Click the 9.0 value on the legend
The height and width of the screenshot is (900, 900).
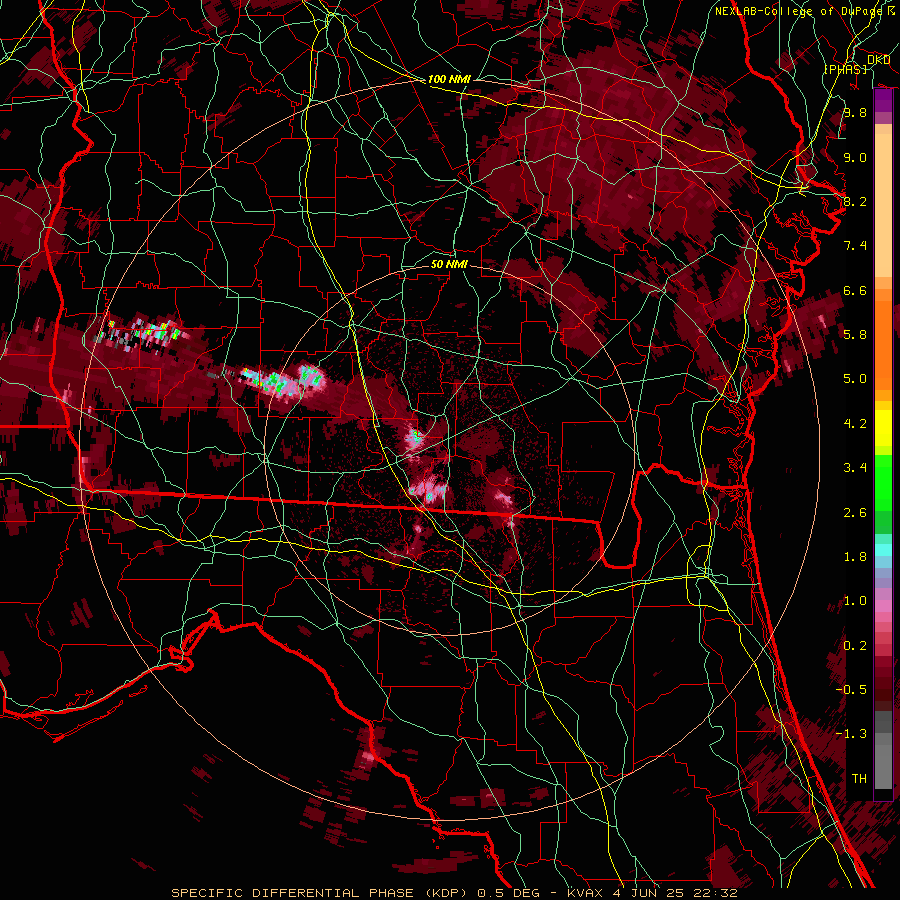pyautogui.click(x=855, y=157)
